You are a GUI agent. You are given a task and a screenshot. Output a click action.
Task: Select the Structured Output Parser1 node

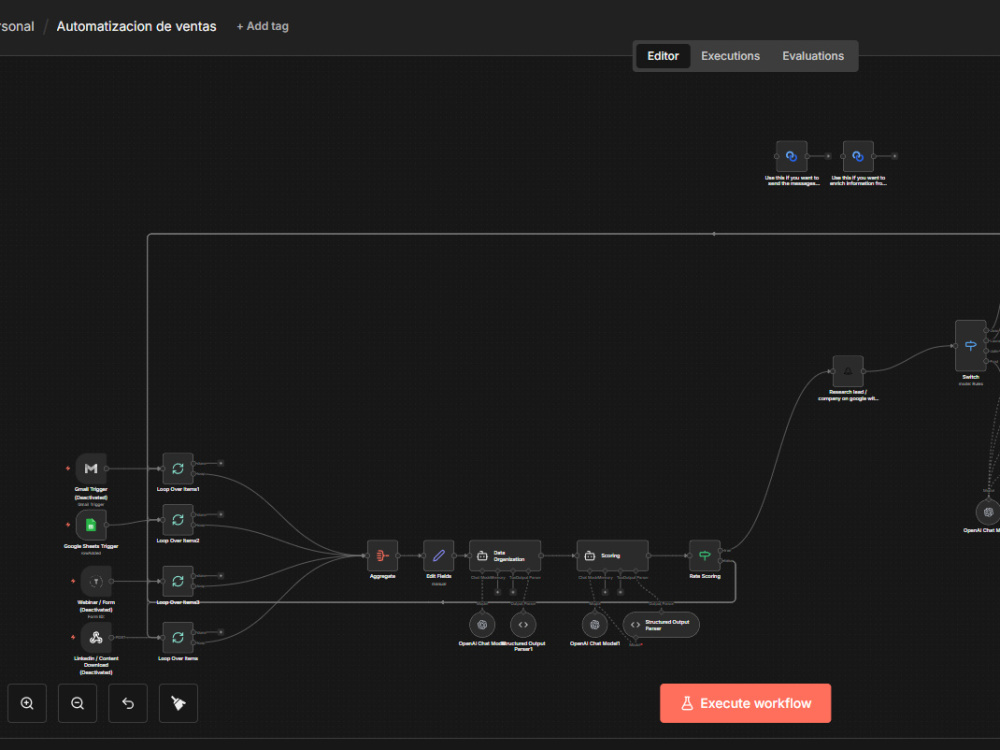(523, 625)
